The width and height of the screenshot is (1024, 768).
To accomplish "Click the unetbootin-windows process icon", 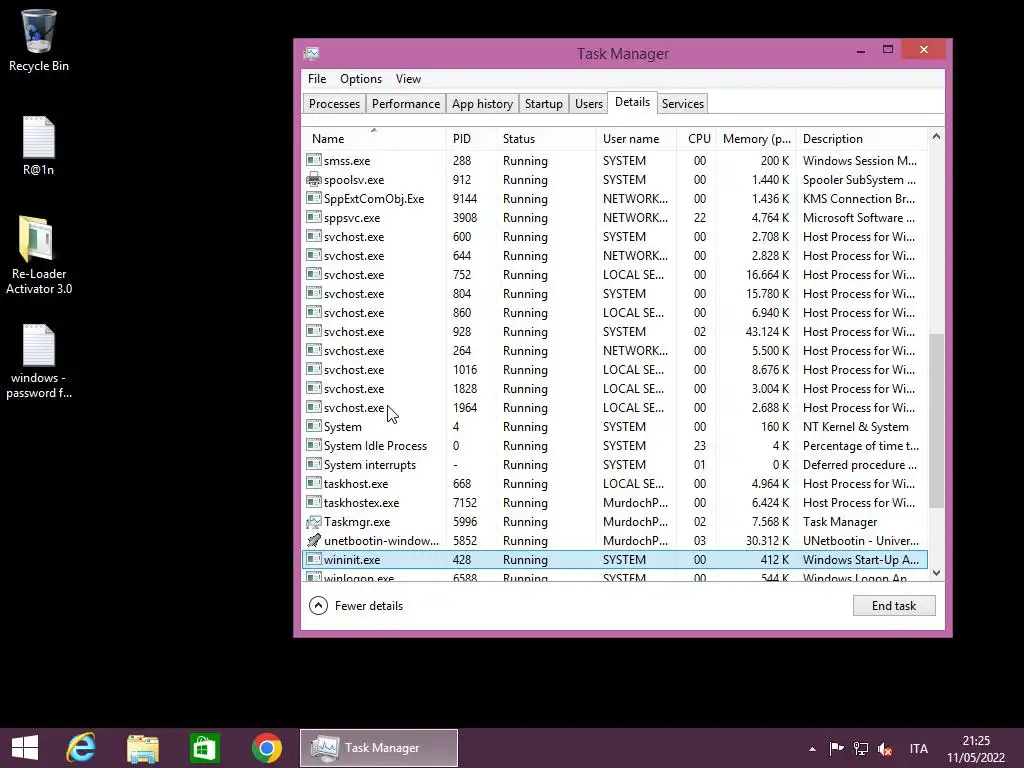I will [313, 541].
